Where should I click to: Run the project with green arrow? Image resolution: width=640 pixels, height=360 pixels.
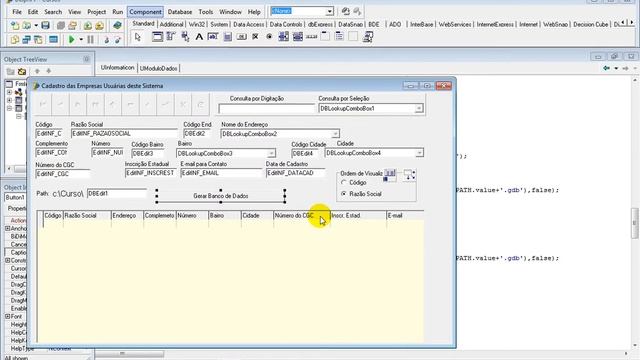coord(72,40)
